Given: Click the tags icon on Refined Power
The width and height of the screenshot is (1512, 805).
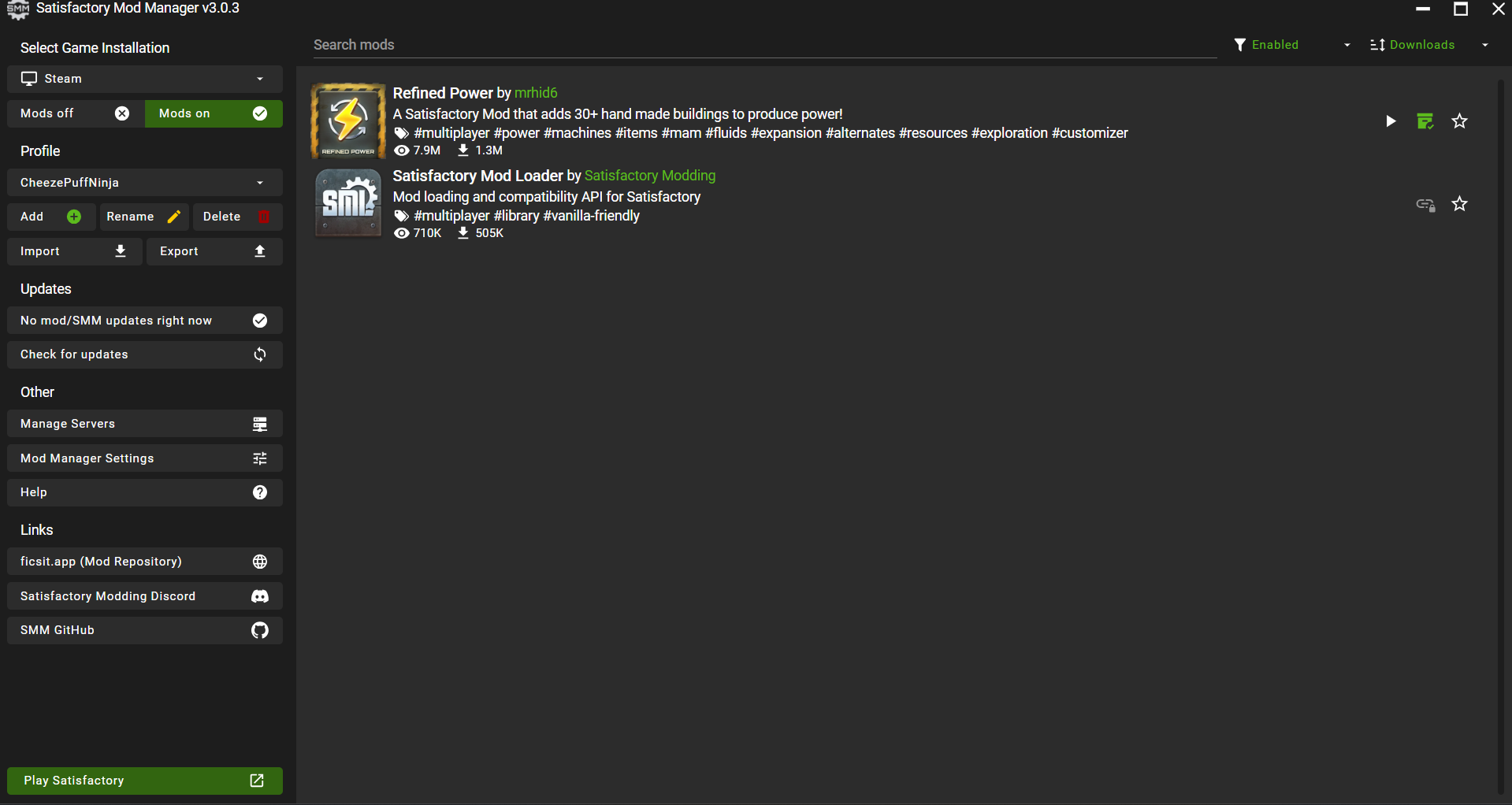Looking at the screenshot, I should click(401, 134).
